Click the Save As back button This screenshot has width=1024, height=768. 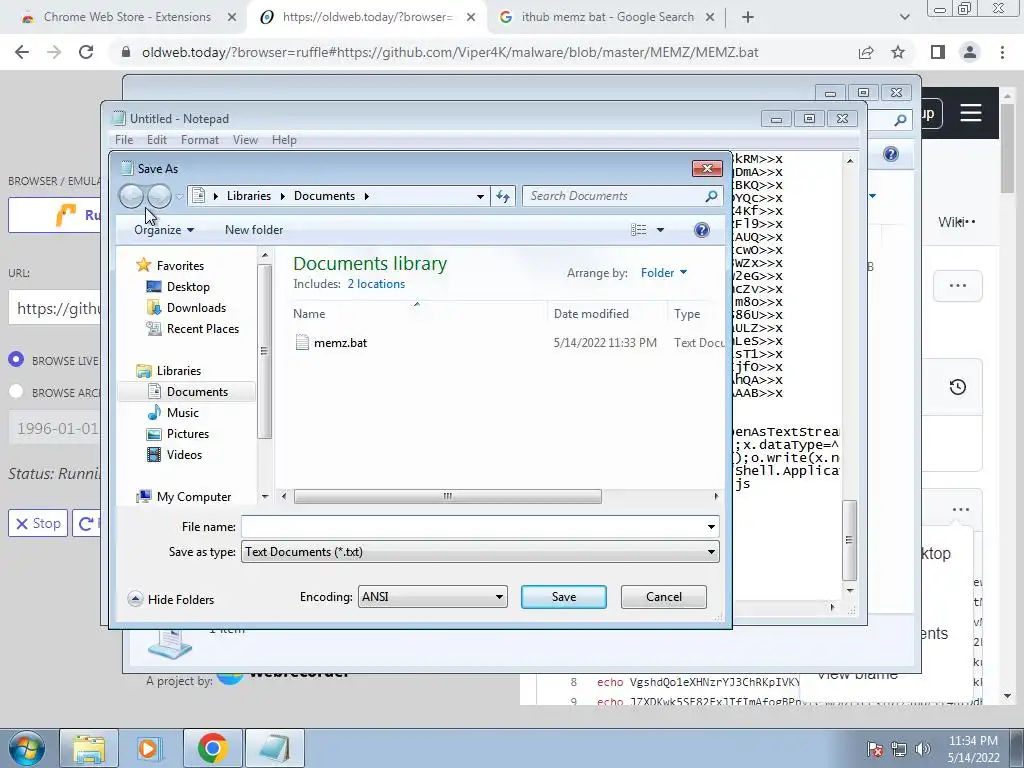131,196
